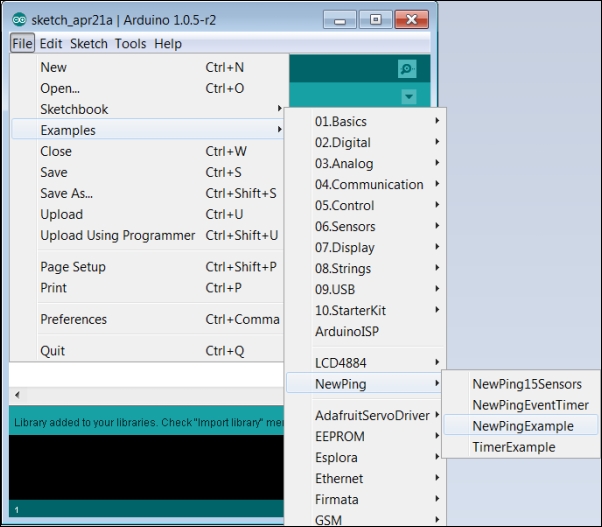Click the library added status message
Screen dimensions: 602x527
pos(149,423)
